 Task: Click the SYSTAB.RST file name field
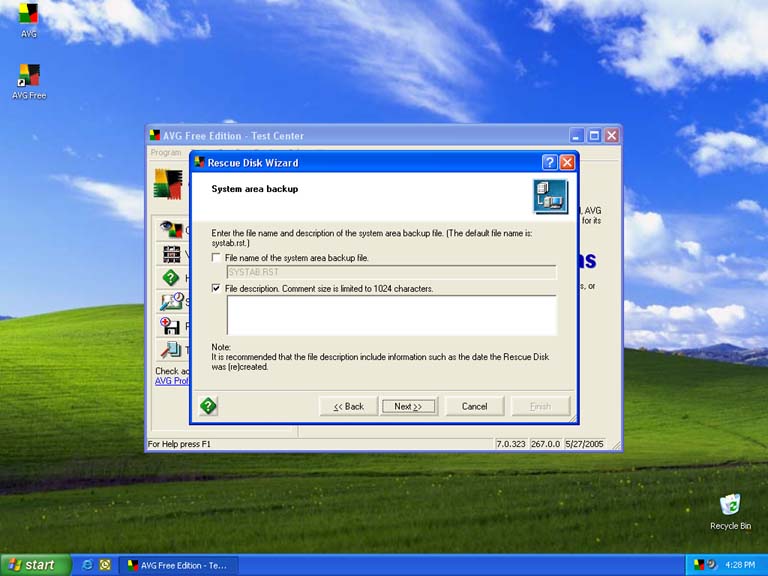click(391, 272)
